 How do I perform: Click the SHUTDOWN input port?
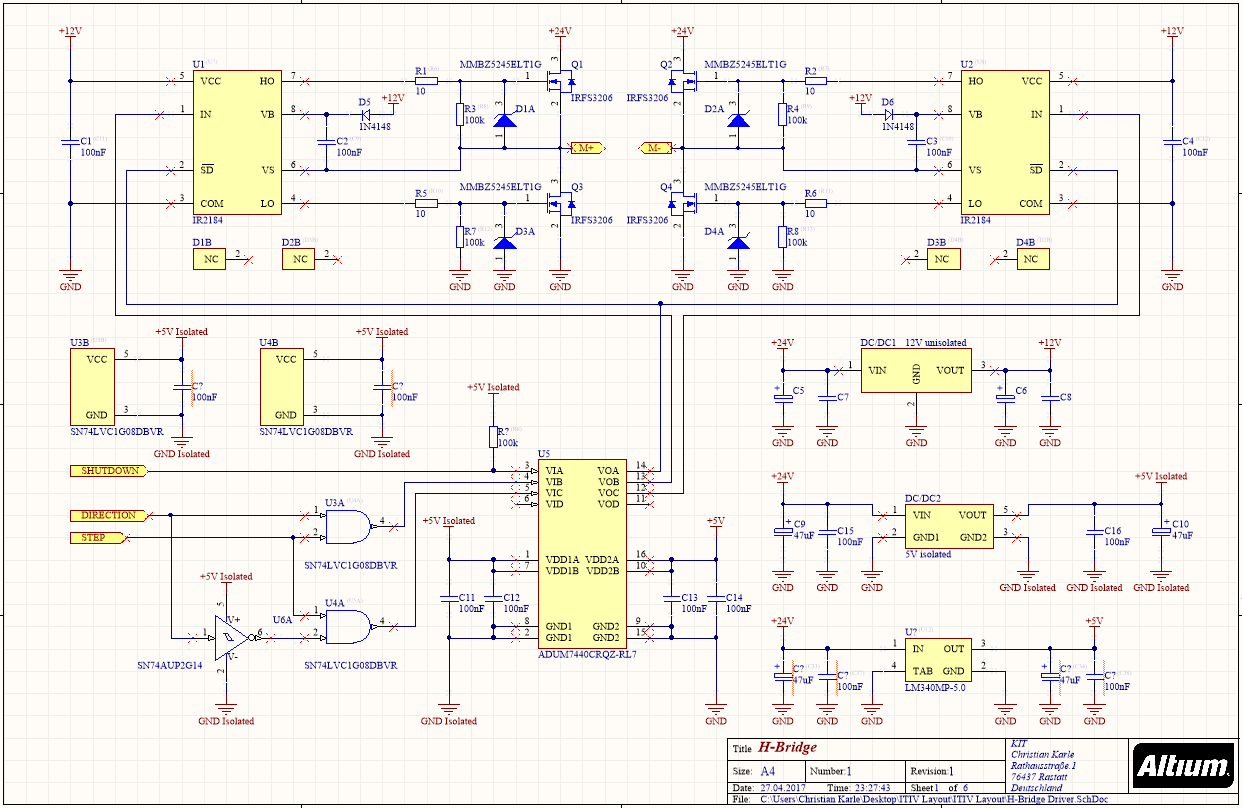coord(109,470)
